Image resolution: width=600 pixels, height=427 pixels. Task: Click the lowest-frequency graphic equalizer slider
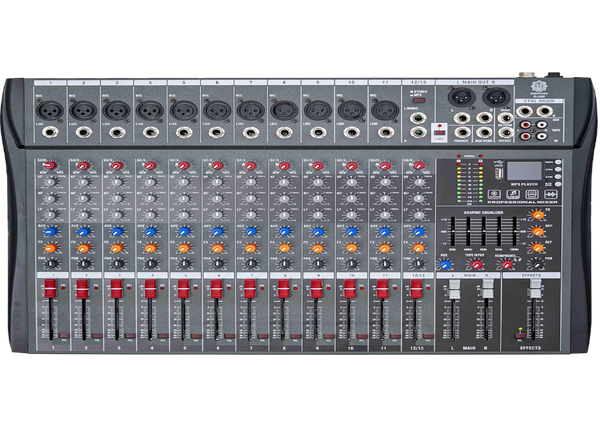point(452,231)
